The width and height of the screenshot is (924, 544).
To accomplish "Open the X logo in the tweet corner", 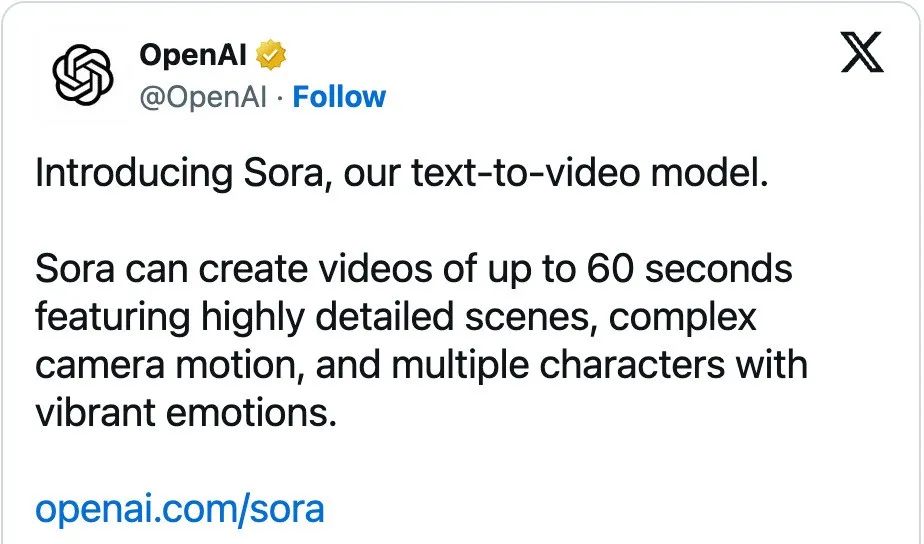I will (862, 52).
